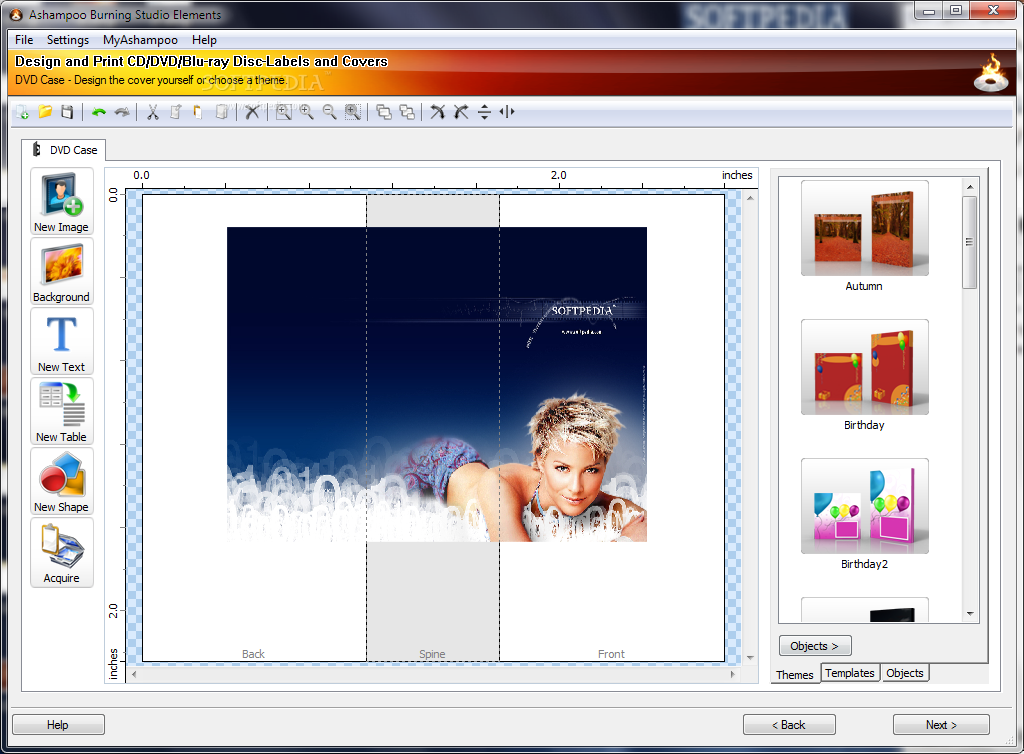Open the MyAshampoo menu

coord(140,40)
